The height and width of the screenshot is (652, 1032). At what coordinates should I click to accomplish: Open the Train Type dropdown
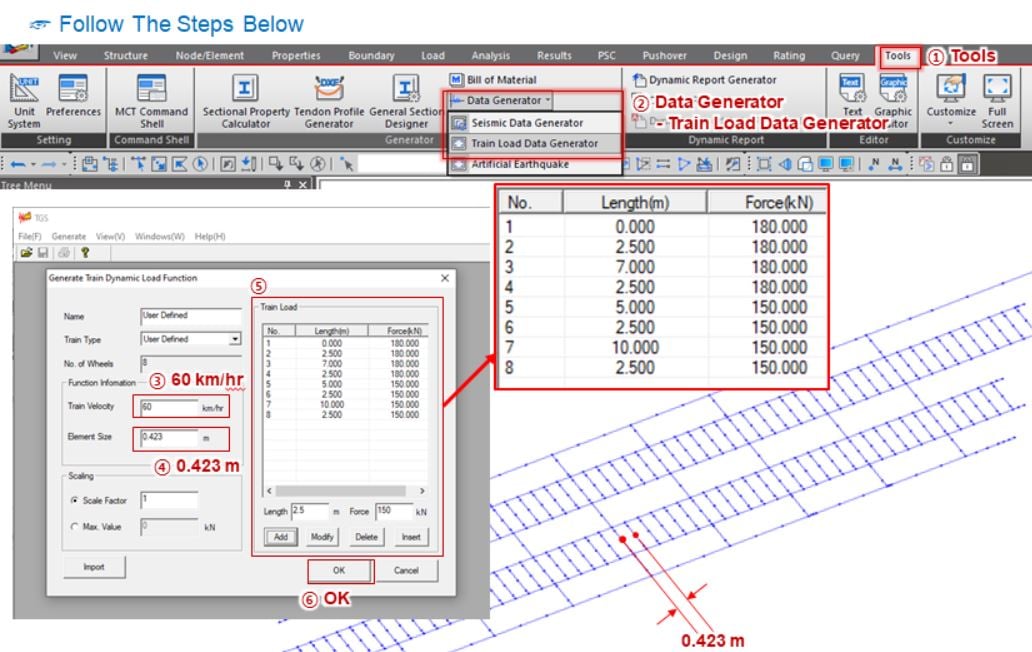(x=235, y=339)
